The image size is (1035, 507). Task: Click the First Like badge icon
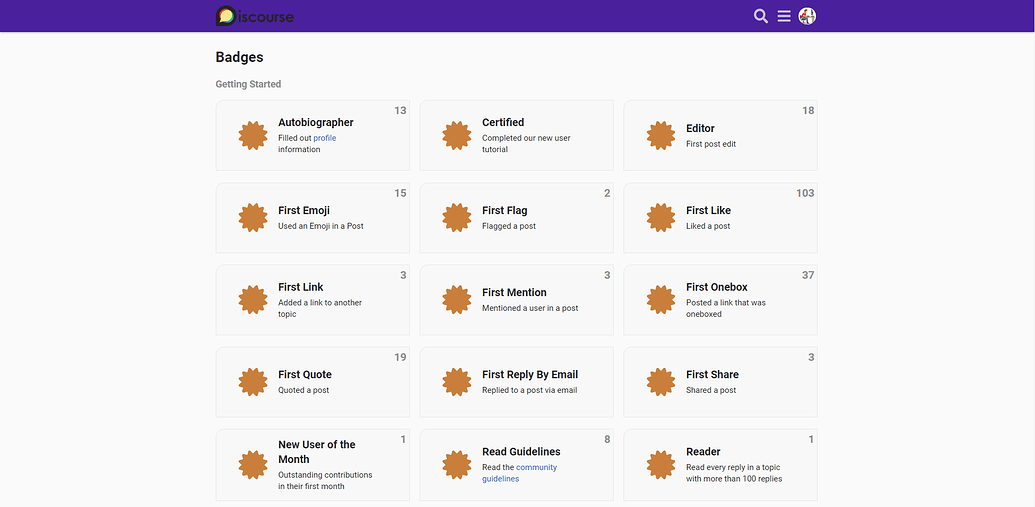tap(661, 218)
